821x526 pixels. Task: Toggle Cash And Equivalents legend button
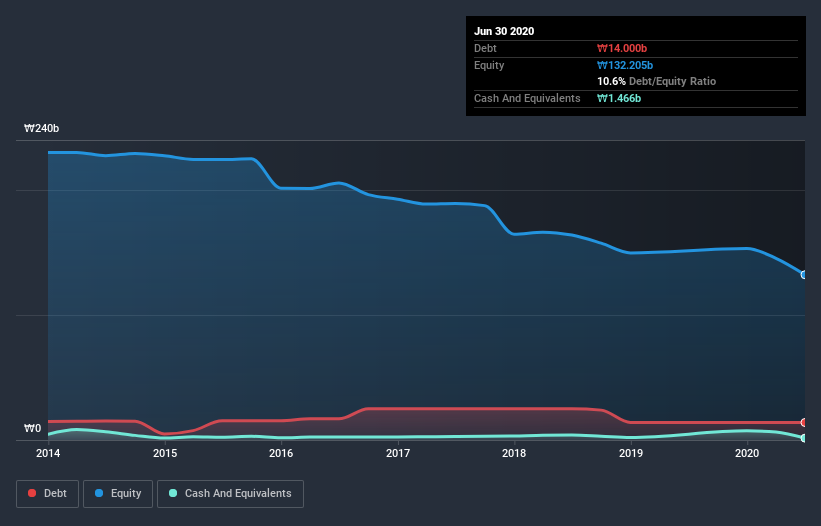pyautogui.click(x=230, y=494)
